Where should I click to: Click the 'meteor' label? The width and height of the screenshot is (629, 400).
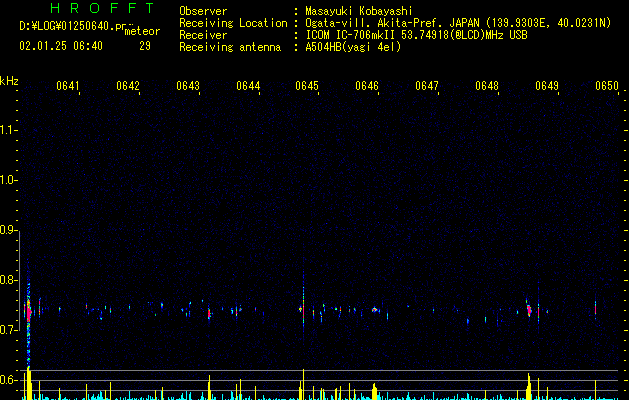pyautogui.click(x=142, y=31)
